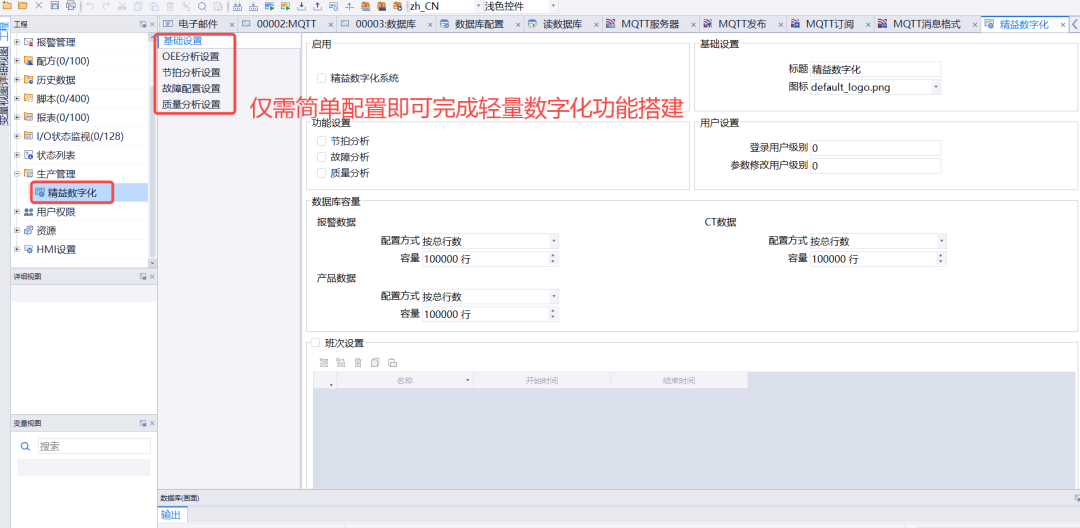The width and height of the screenshot is (1080, 528).
Task: Open the 名称 column filter arrow
Action: (x=468, y=380)
